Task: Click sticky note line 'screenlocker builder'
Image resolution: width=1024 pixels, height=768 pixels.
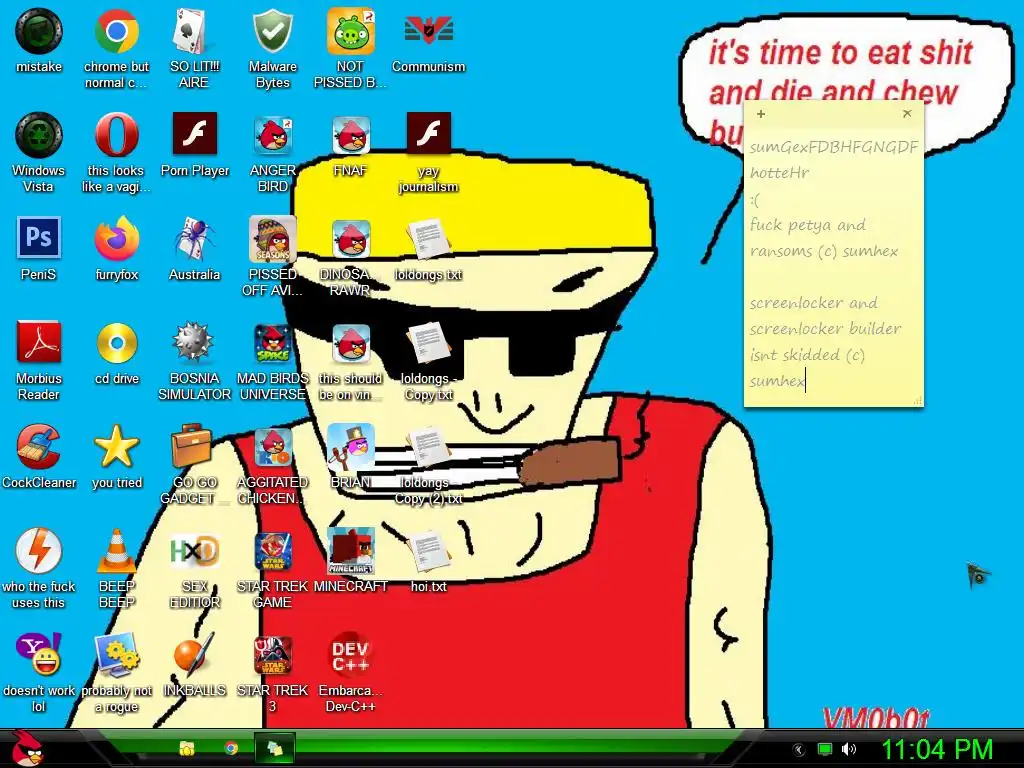Action: pos(825,328)
